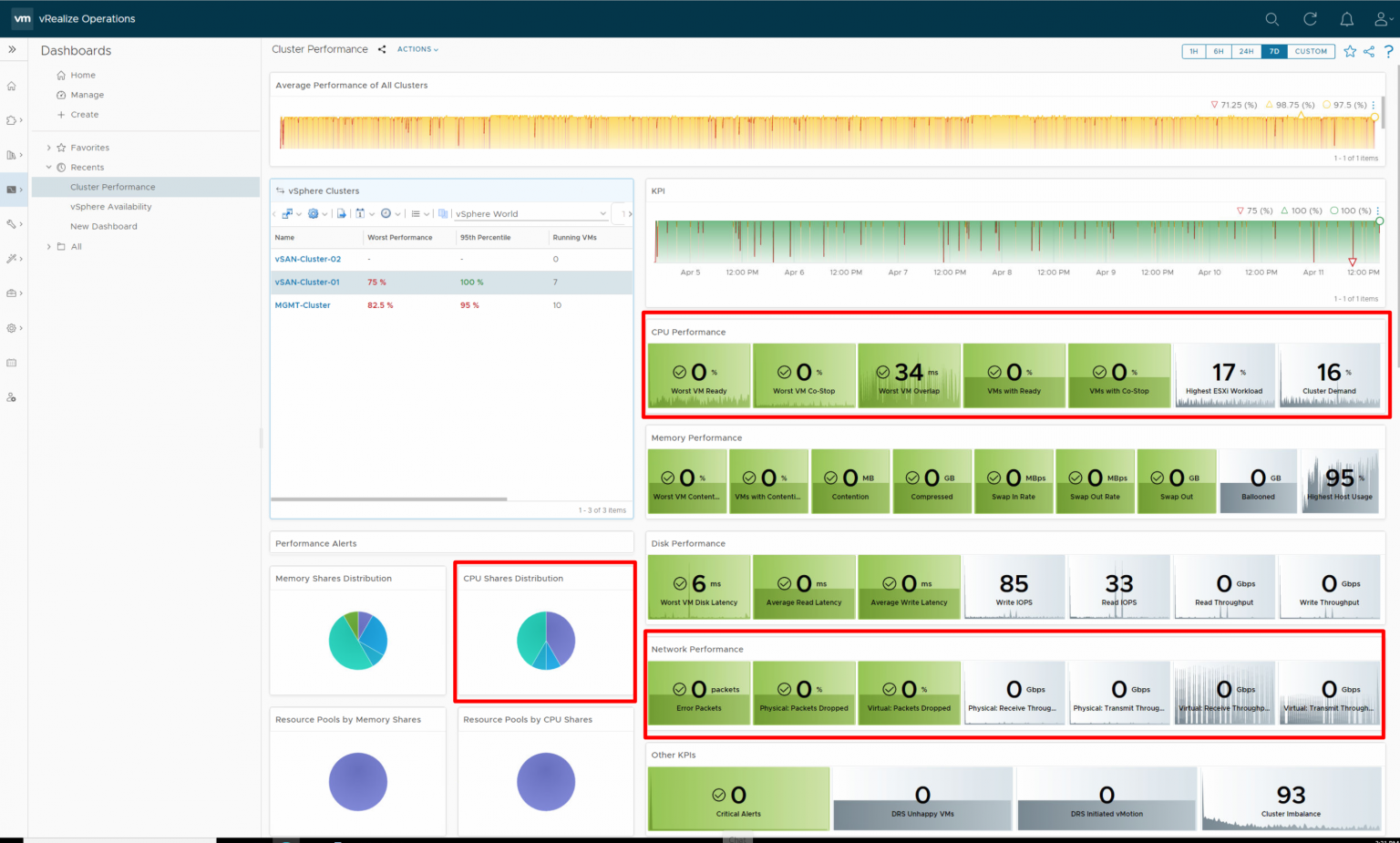Open the notifications bell
This screenshot has width=1400, height=843.
[1346, 18]
